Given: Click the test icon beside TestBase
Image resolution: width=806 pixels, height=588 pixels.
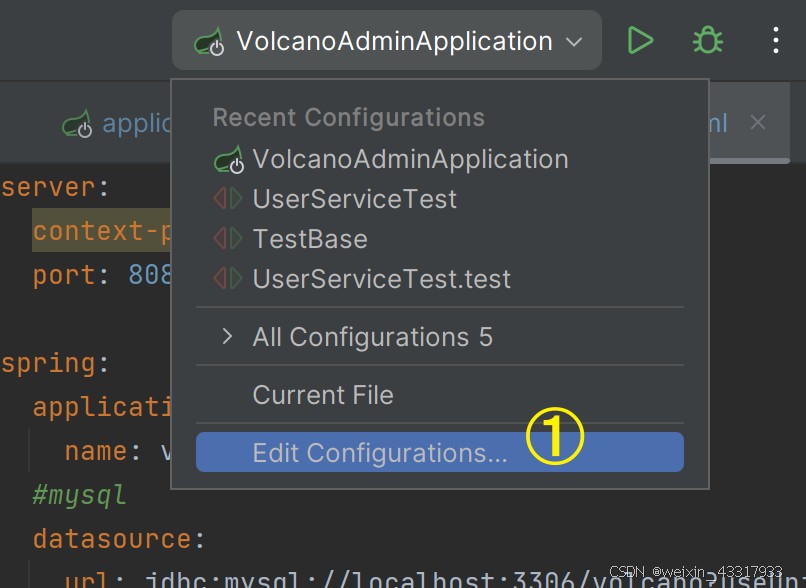Looking at the screenshot, I should pyautogui.click(x=228, y=239).
